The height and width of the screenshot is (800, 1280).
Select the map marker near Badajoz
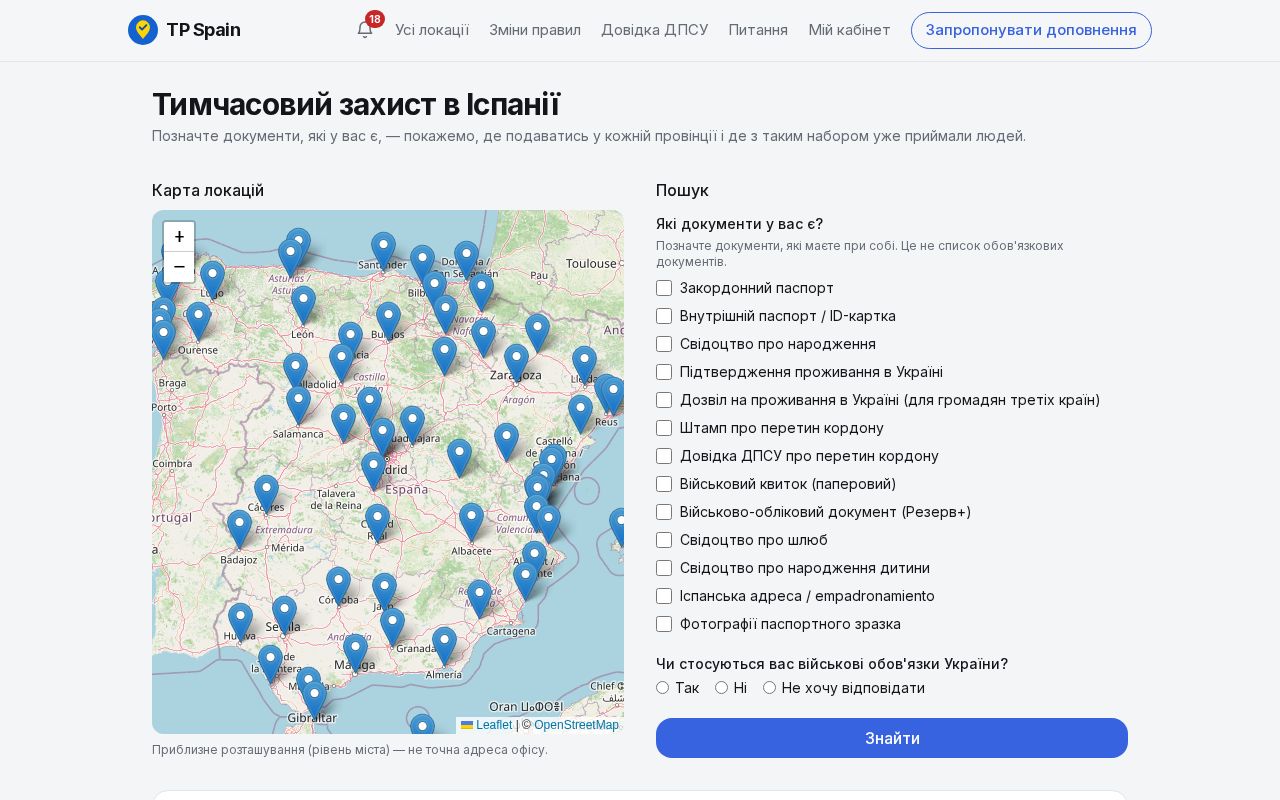pyautogui.click(x=240, y=529)
